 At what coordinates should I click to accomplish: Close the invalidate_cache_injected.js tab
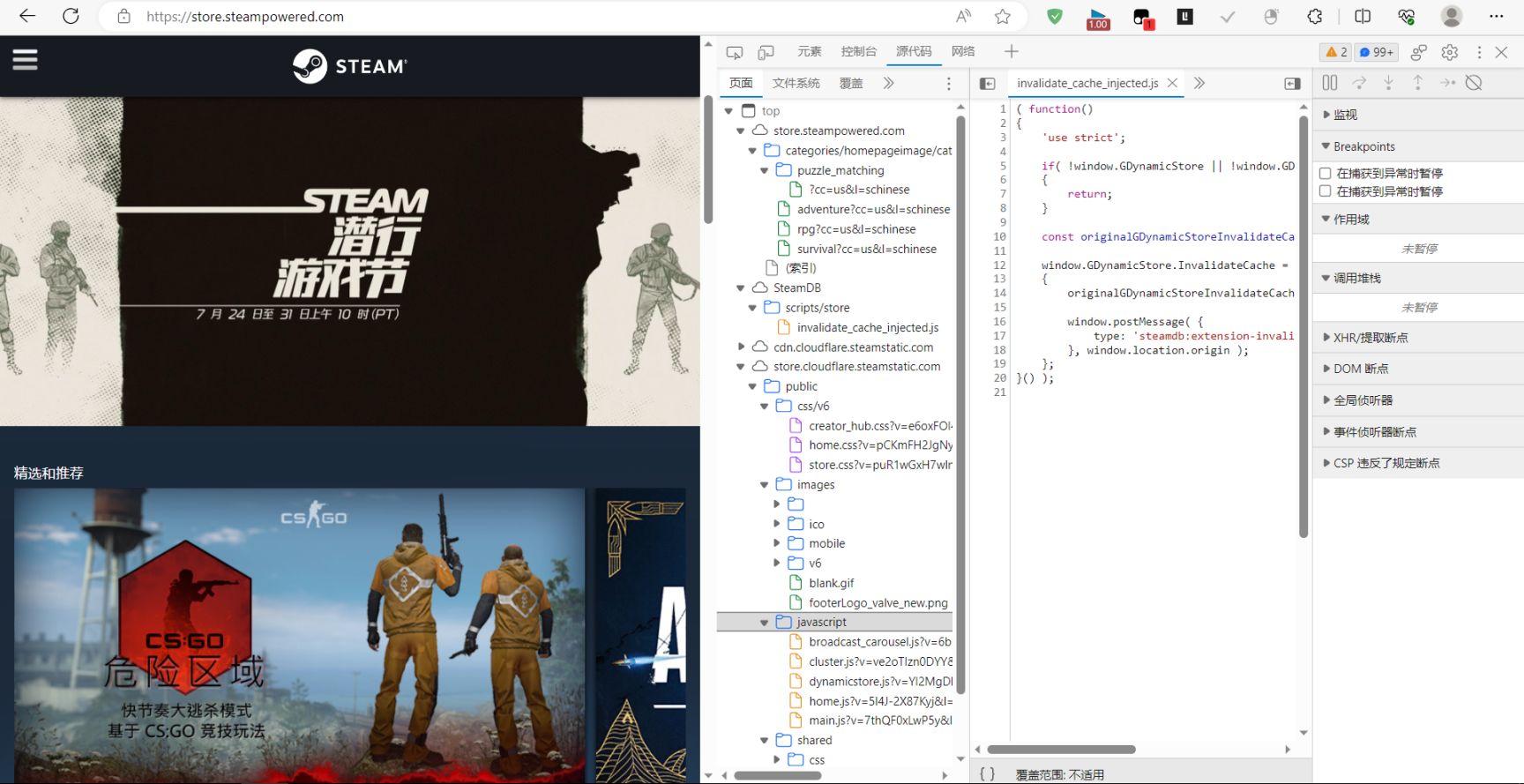pyautogui.click(x=1172, y=83)
